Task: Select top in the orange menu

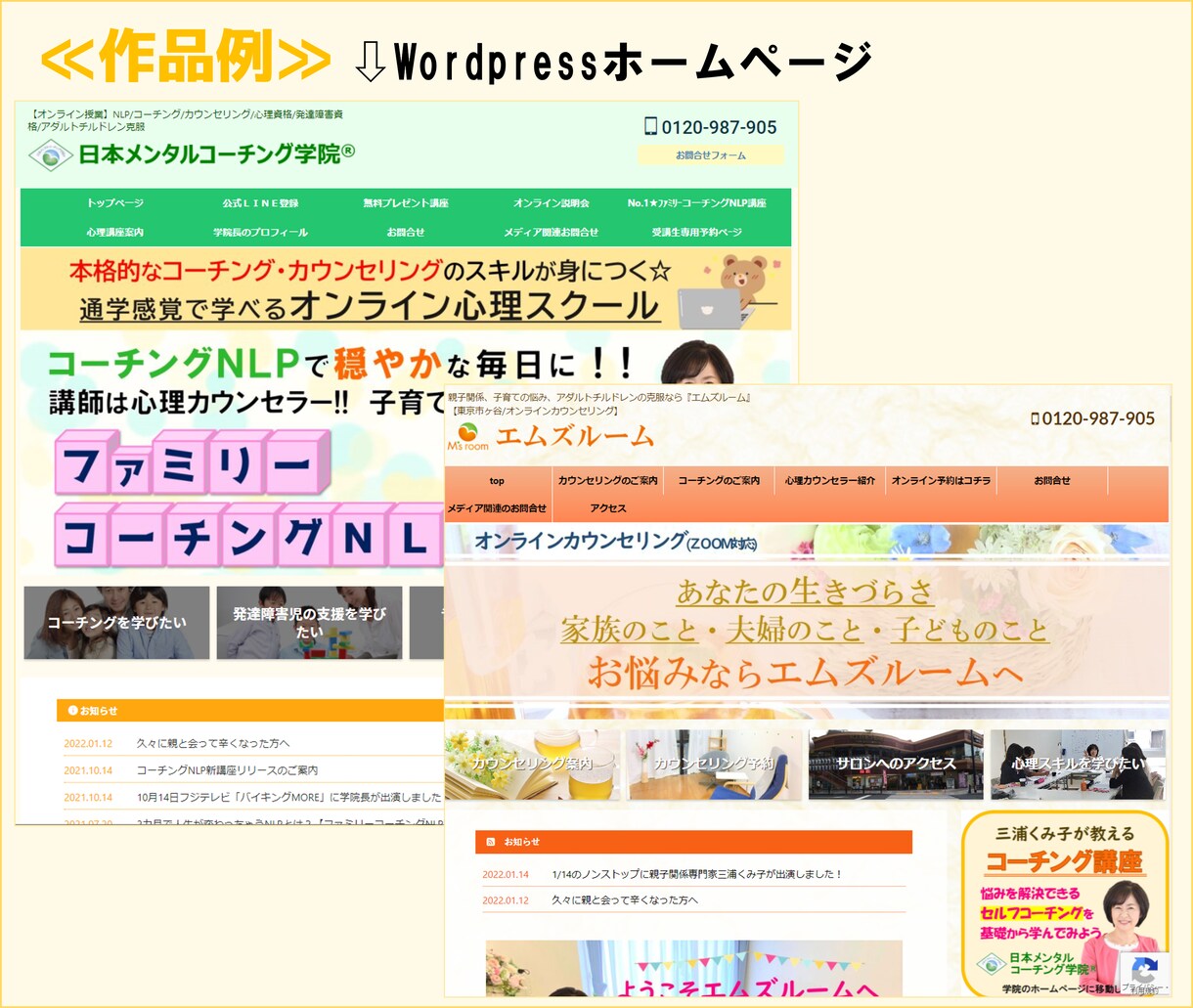Action: (x=497, y=481)
